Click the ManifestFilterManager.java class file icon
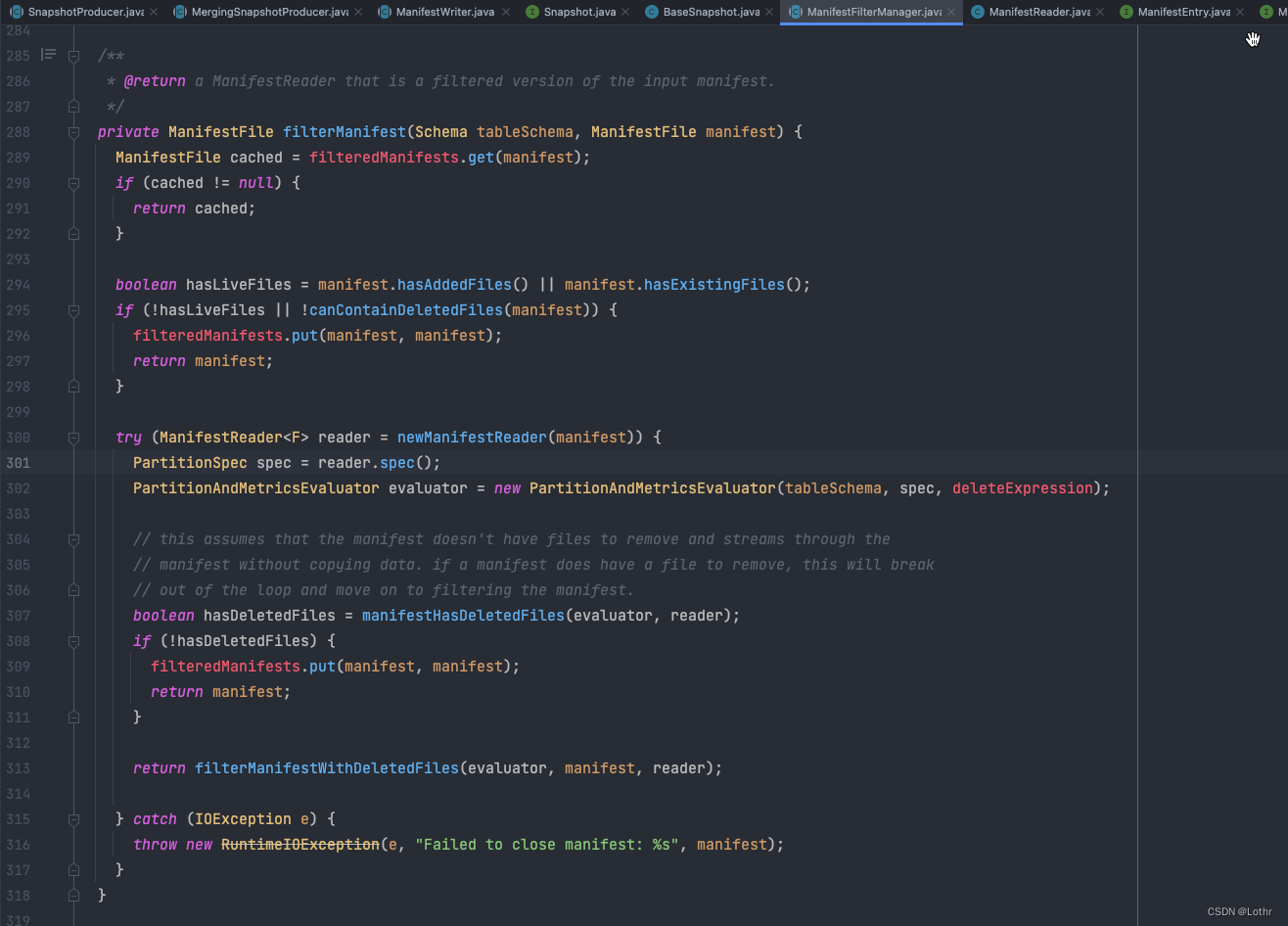This screenshot has height=926, width=1288. pyautogui.click(x=796, y=12)
